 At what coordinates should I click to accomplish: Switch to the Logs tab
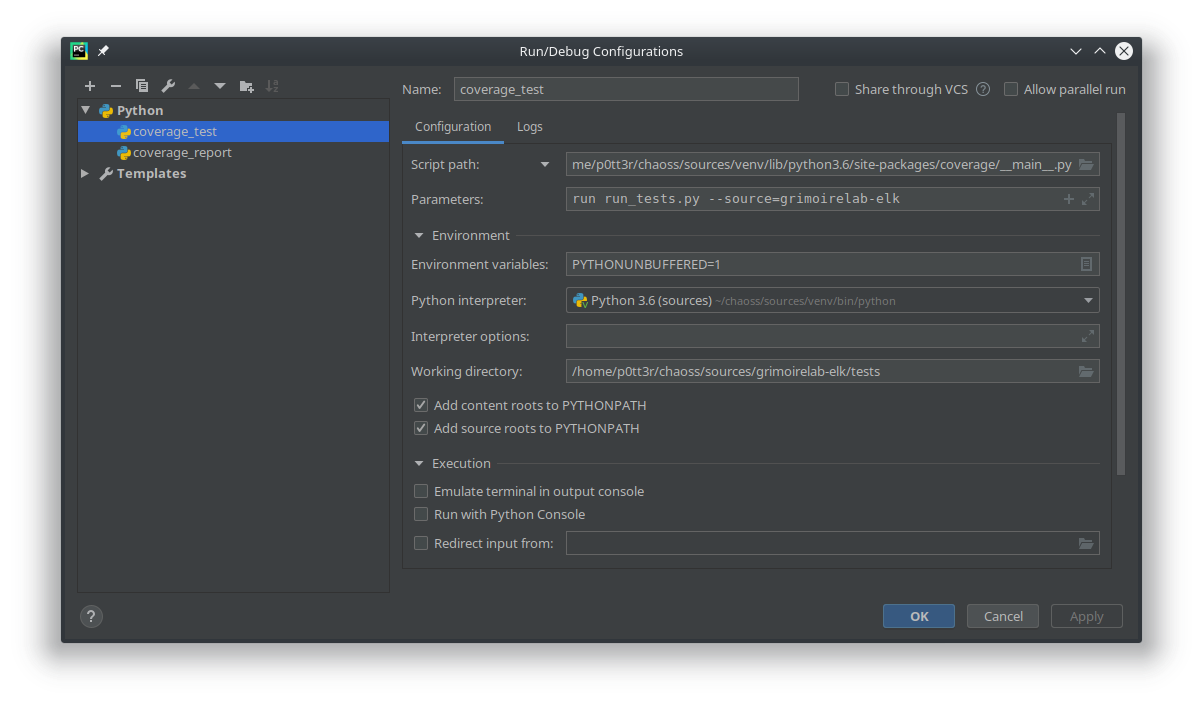click(x=529, y=126)
